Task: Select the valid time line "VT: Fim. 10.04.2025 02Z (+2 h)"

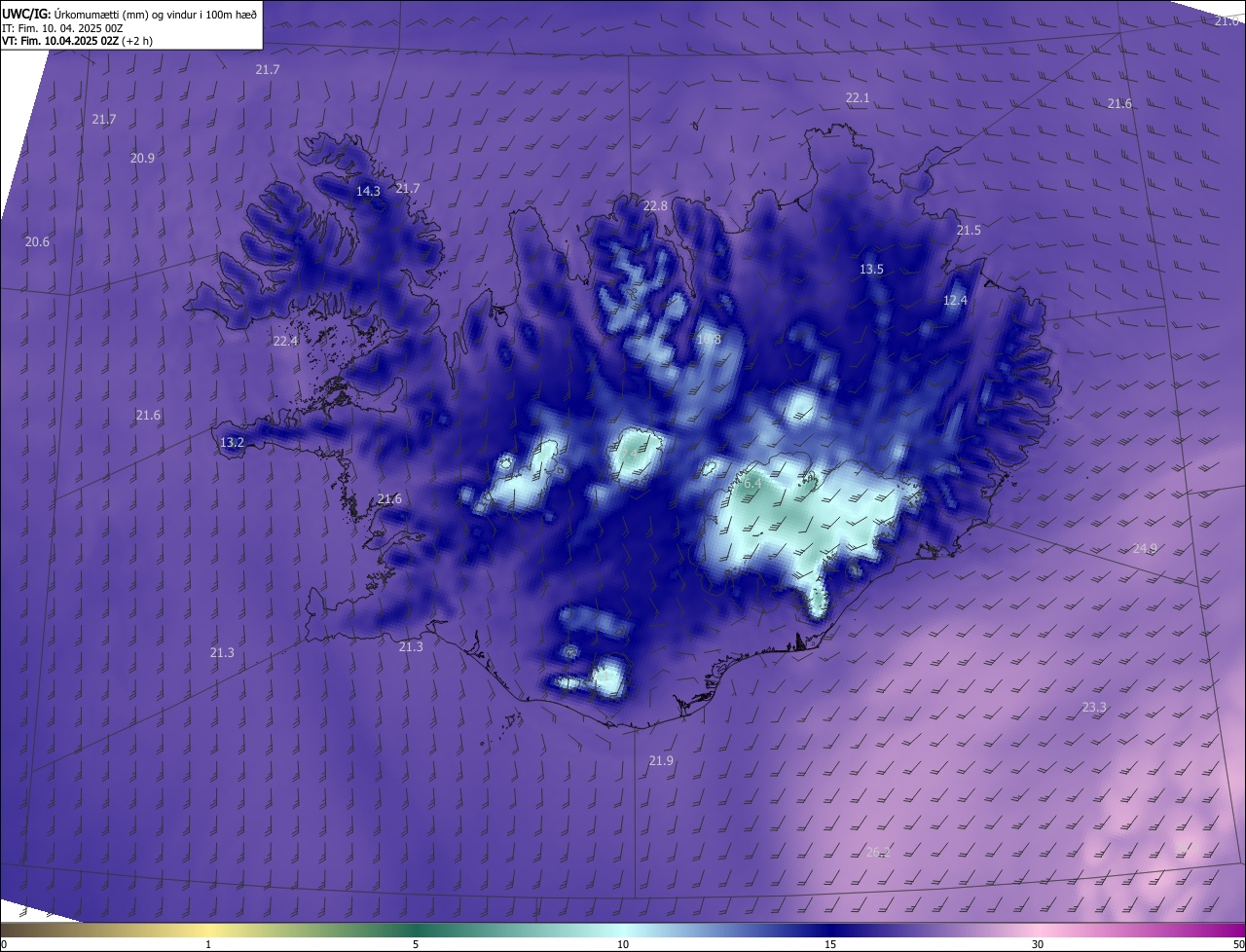Action: [x=77, y=41]
